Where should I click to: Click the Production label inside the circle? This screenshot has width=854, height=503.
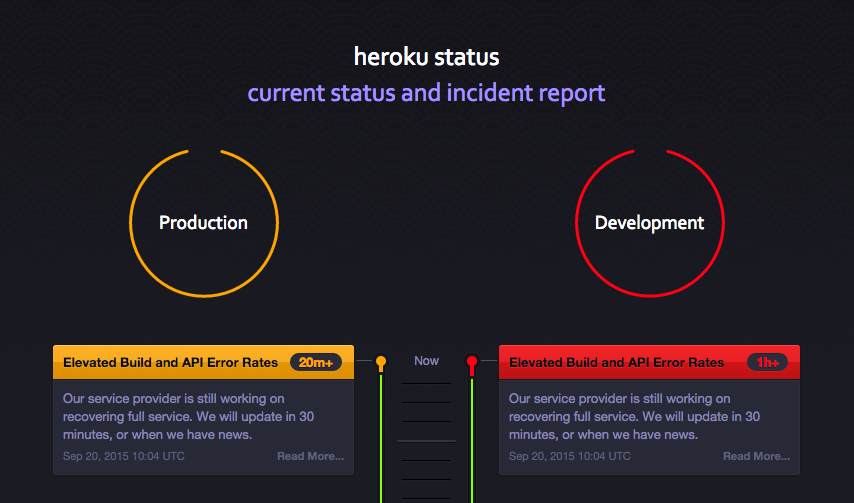pyautogui.click(x=204, y=223)
